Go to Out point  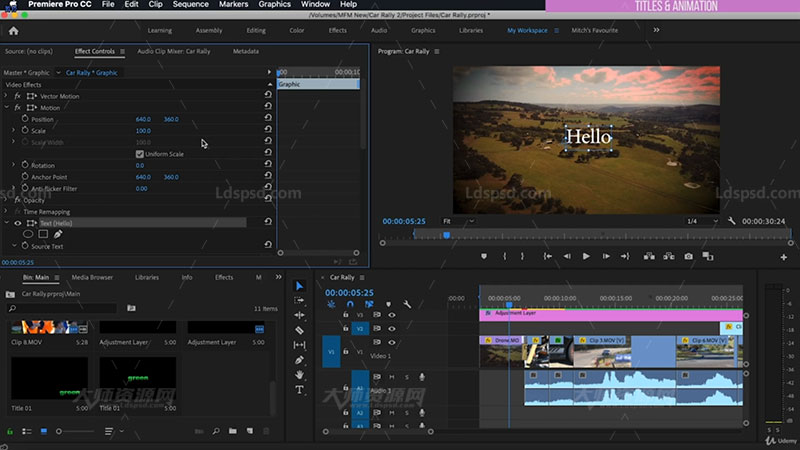coord(625,256)
